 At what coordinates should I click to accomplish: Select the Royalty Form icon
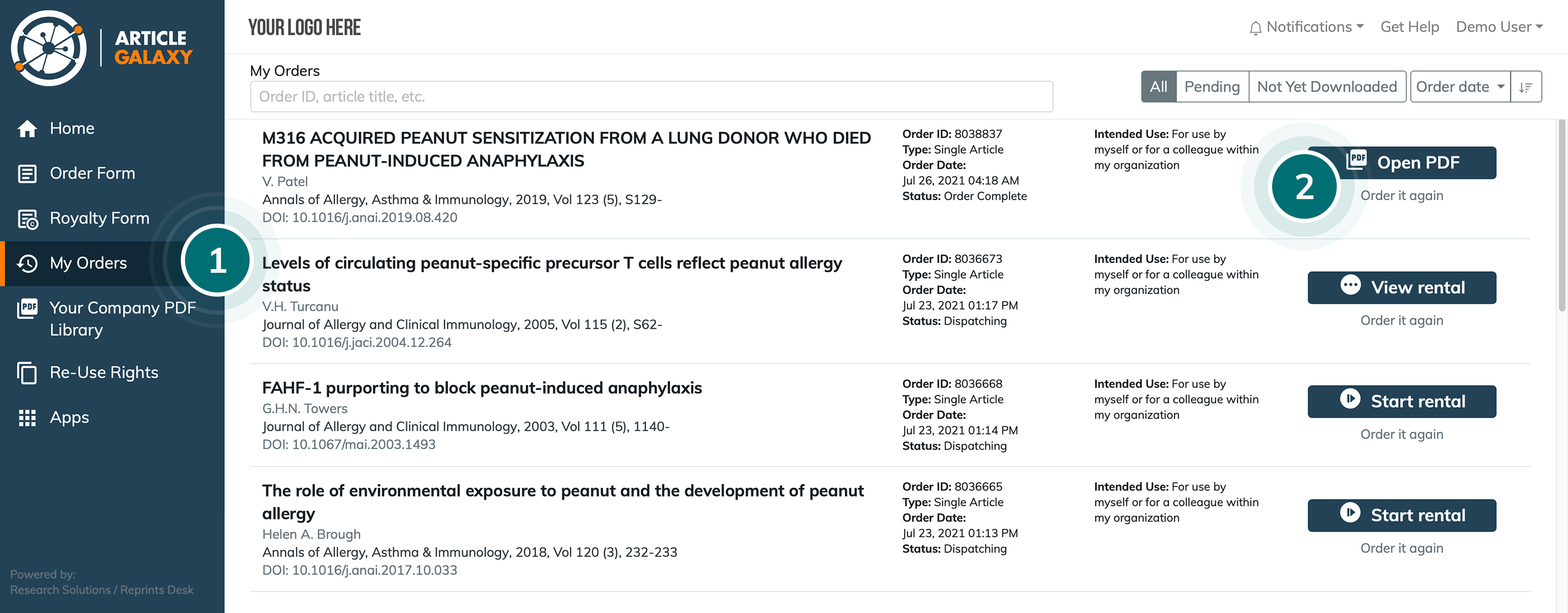coord(27,218)
